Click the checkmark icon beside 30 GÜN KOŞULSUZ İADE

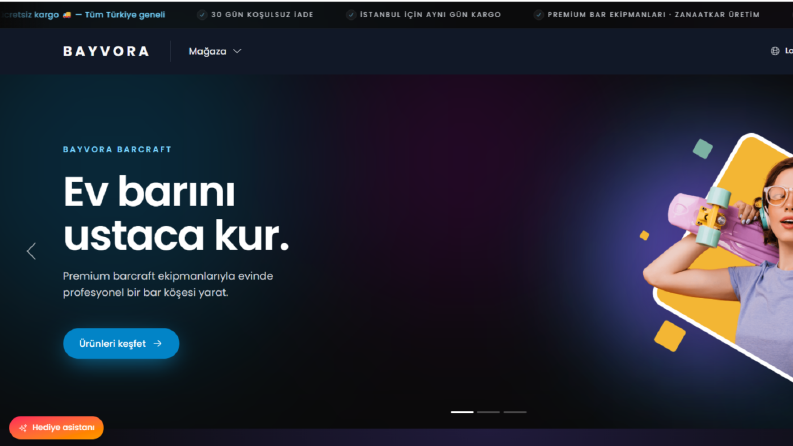[x=202, y=15]
